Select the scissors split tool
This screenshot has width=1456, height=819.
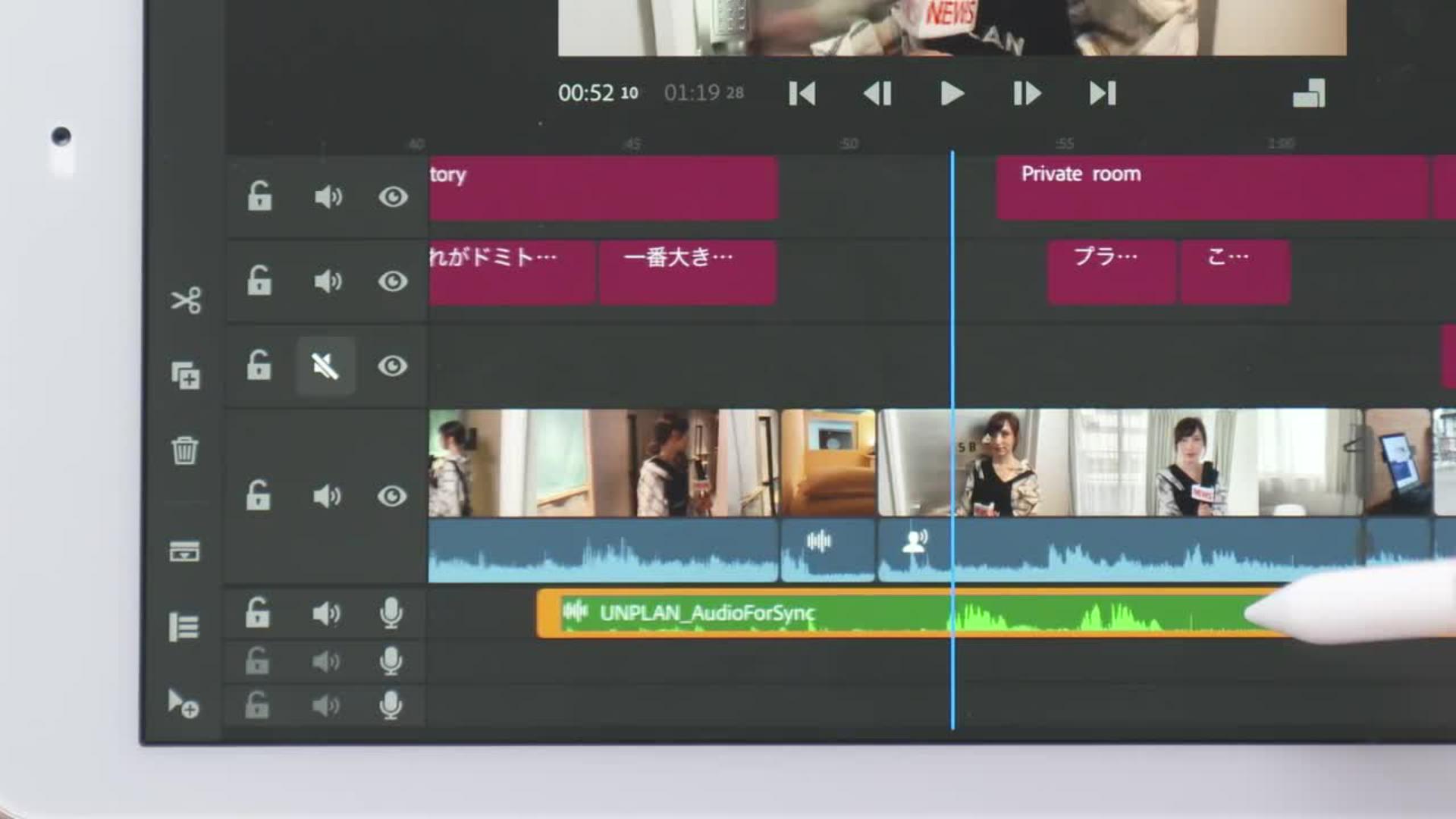[186, 300]
